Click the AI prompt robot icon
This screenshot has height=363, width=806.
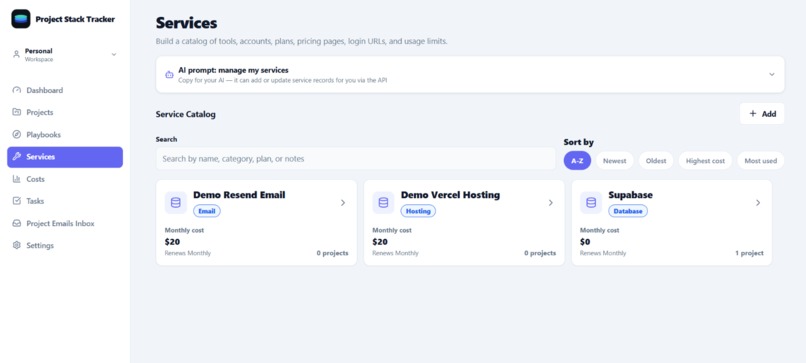pyautogui.click(x=169, y=75)
